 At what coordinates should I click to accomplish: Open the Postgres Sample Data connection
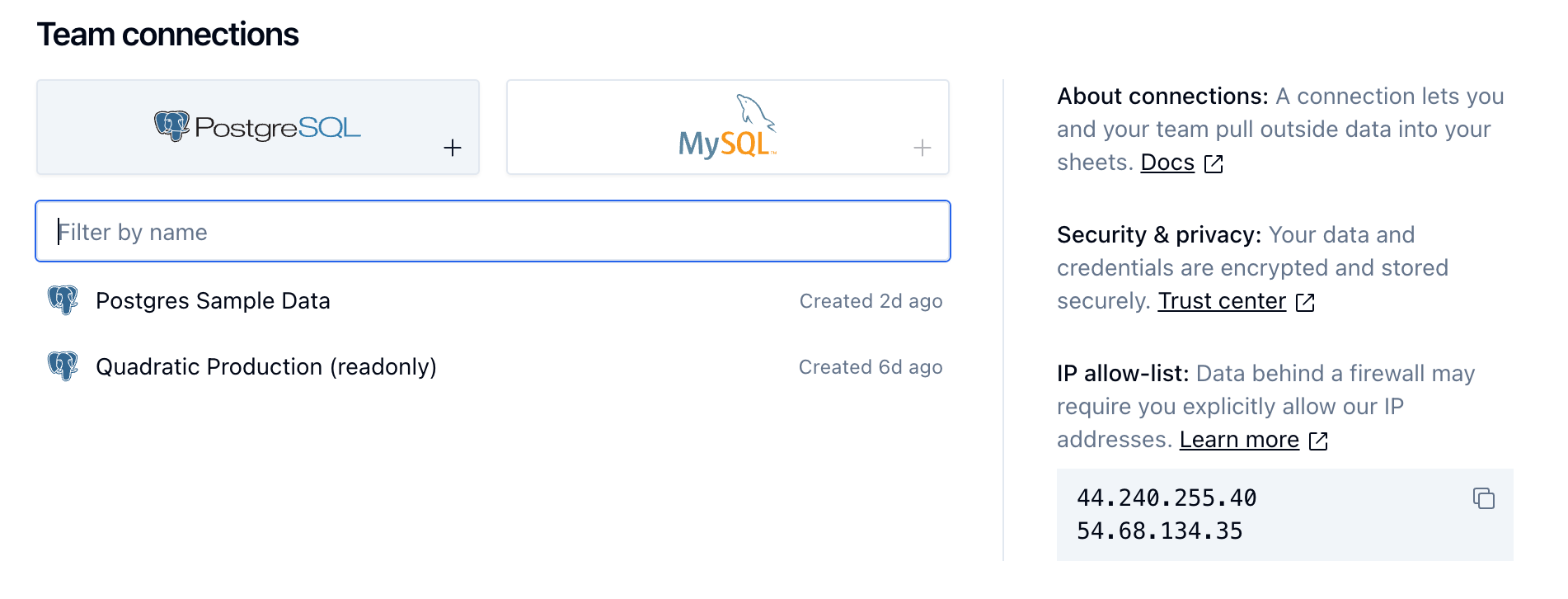214,300
